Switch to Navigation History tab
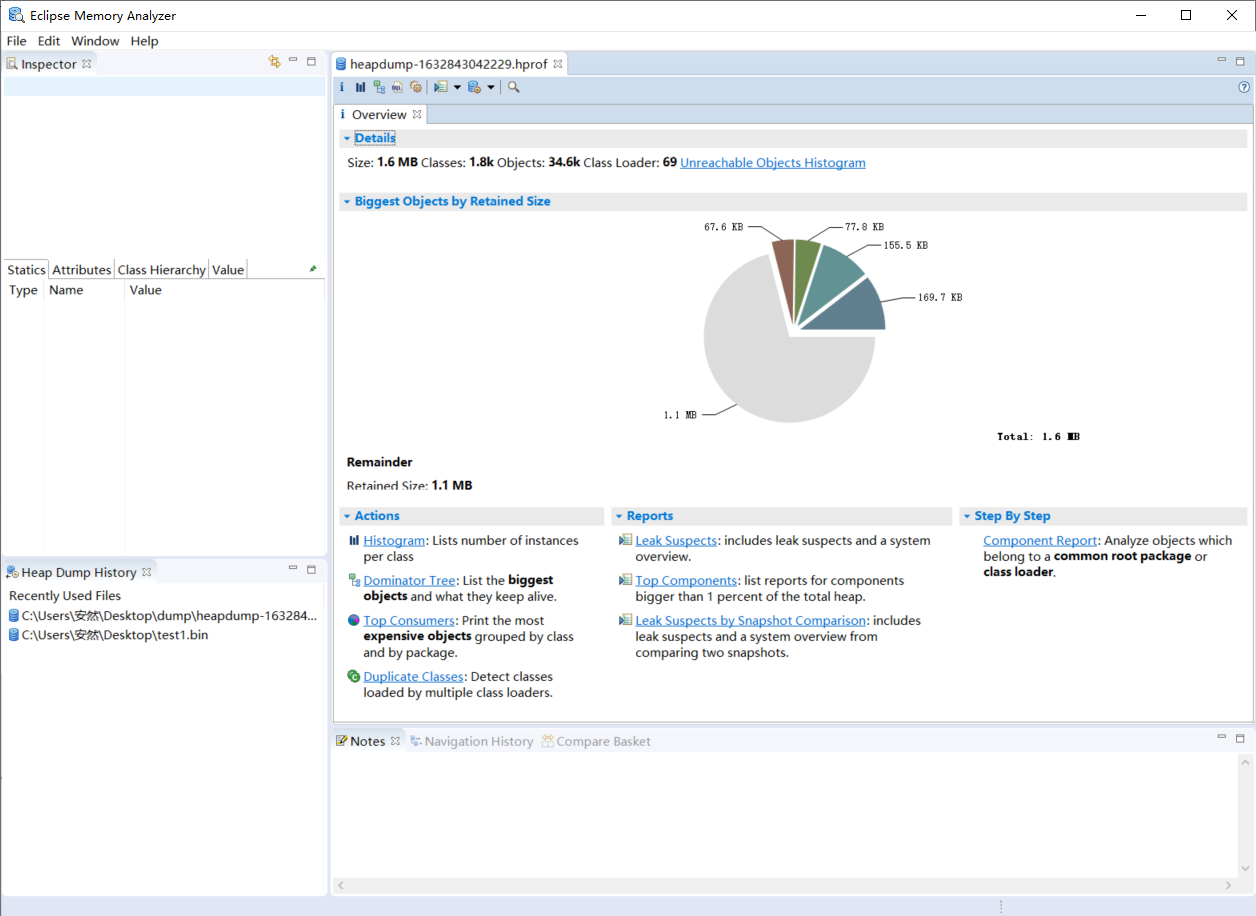The image size is (1256, 916). coord(471,741)
